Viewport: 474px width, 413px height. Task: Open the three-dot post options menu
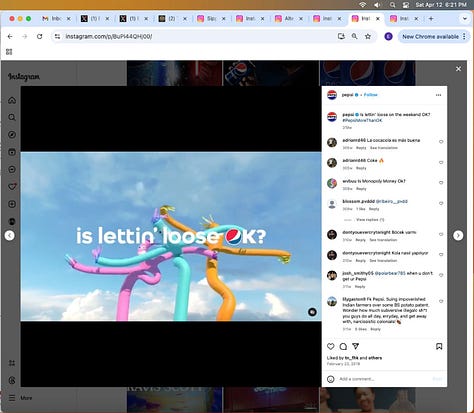[x=438, y=95]
